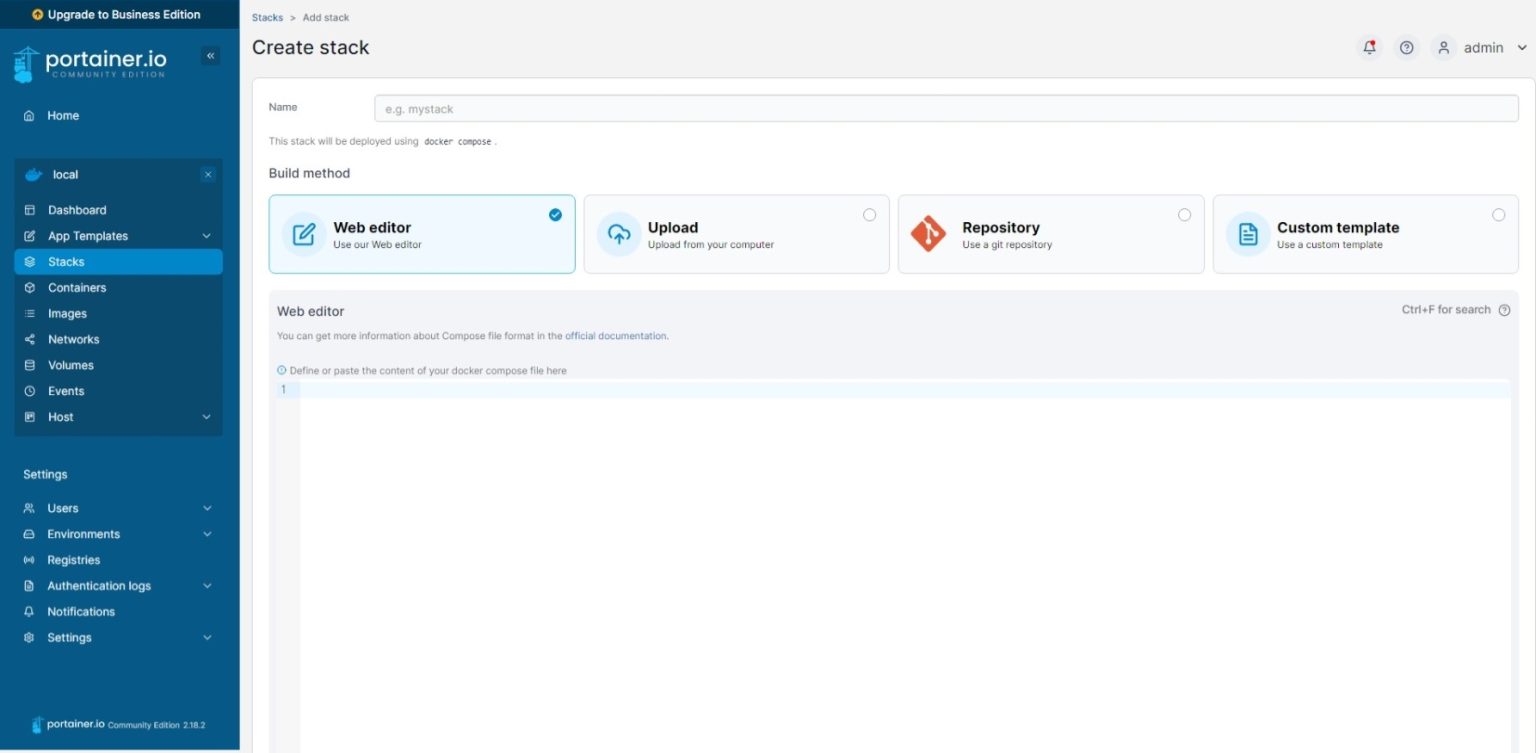Open Events menu item

click(x=118, y=392)
